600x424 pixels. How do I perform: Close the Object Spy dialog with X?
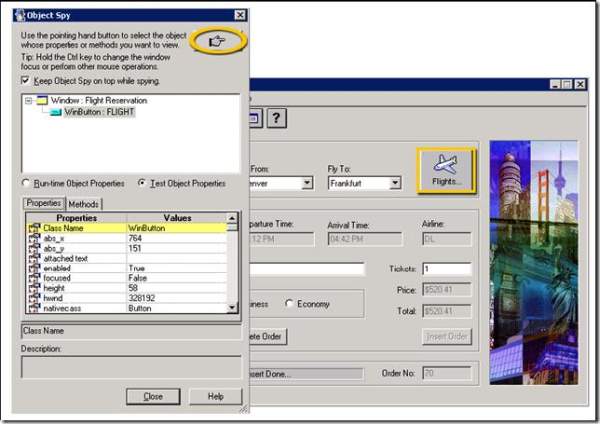pos(240,15)
